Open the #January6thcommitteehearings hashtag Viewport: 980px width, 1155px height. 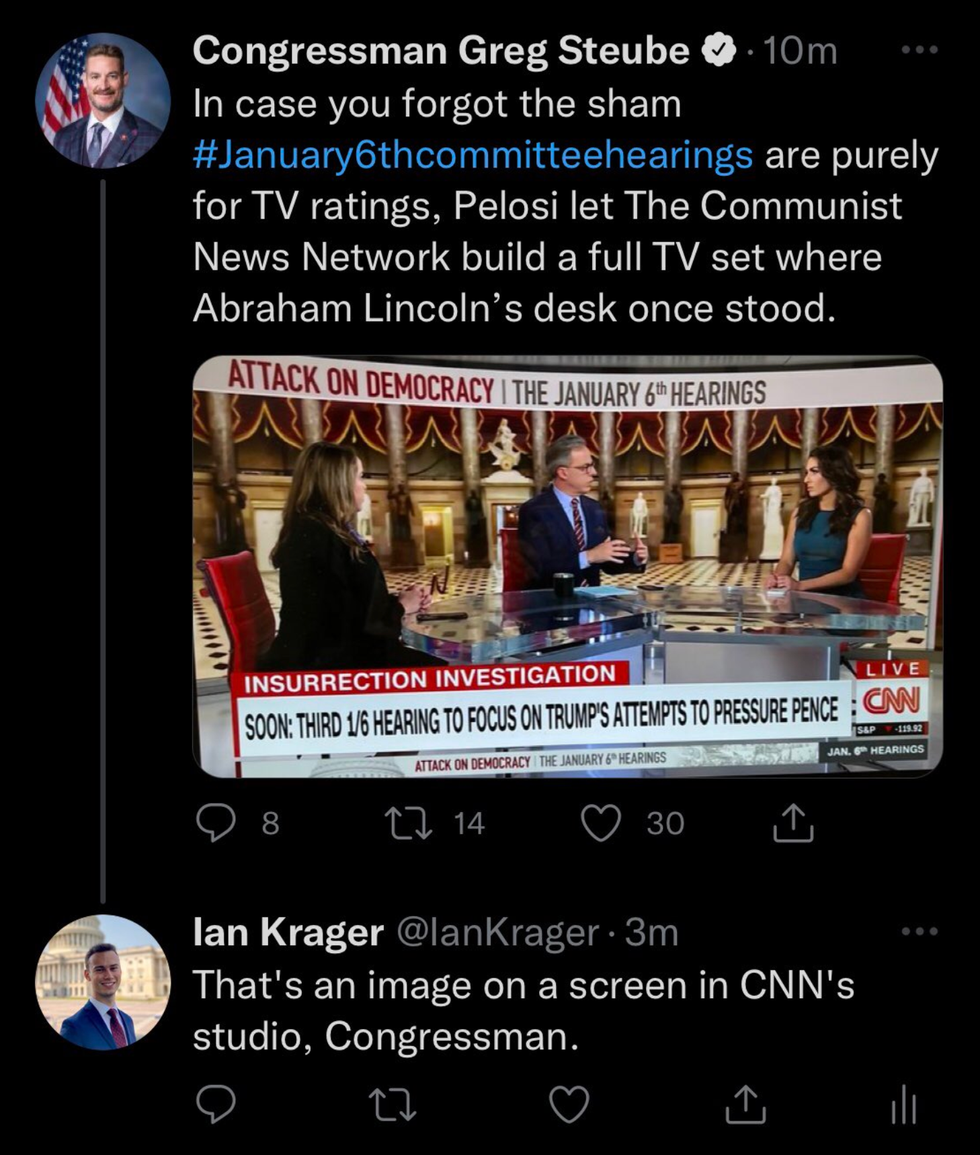[x=471, y=156]
